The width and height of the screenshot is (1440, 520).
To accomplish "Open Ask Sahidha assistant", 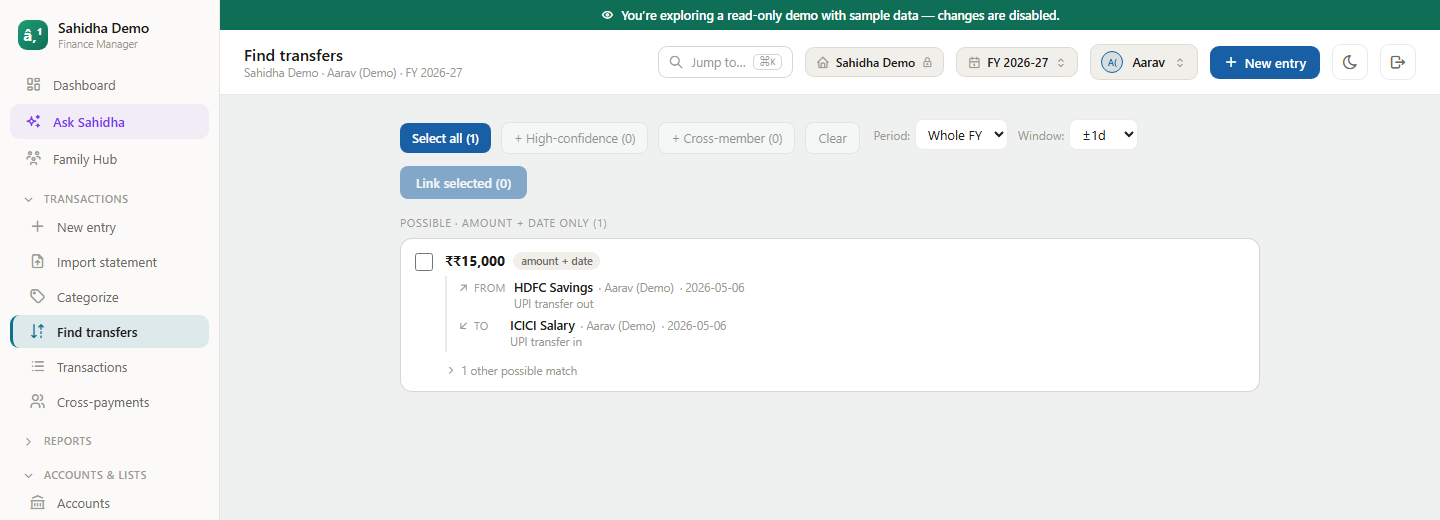I will pyautogui.click(x=110, y=122).
